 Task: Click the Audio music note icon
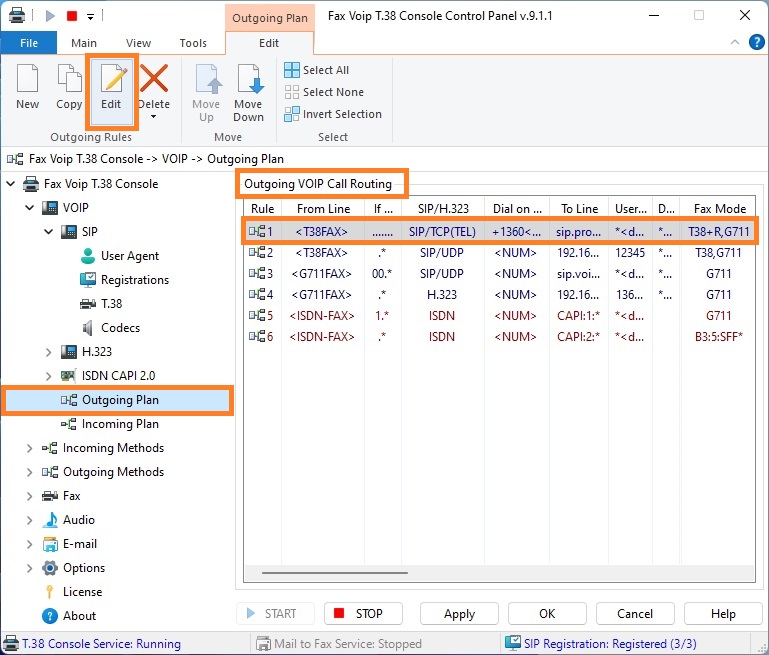50,520
